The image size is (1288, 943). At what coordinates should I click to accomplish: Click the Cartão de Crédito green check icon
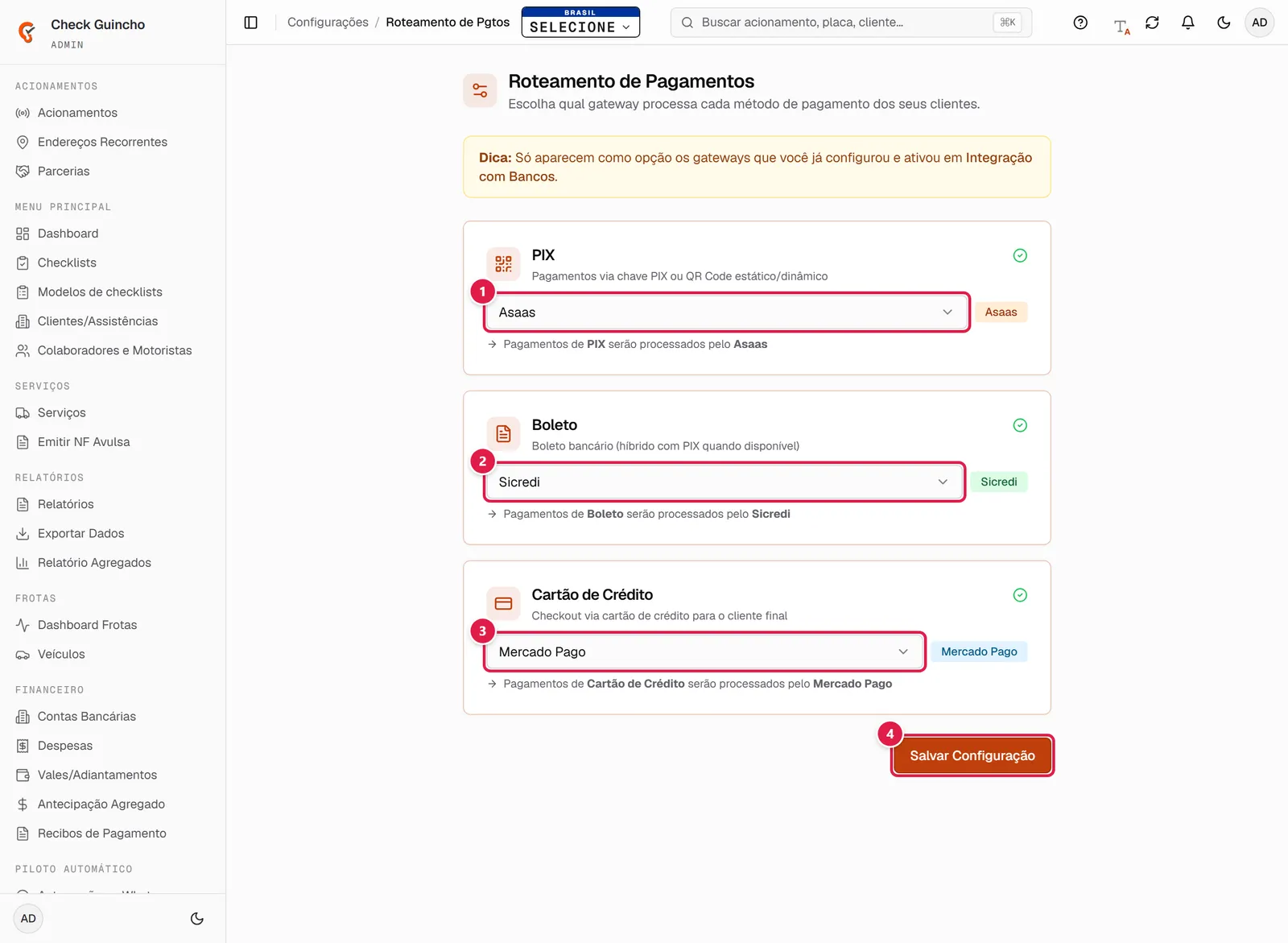tap(1020, 595)
